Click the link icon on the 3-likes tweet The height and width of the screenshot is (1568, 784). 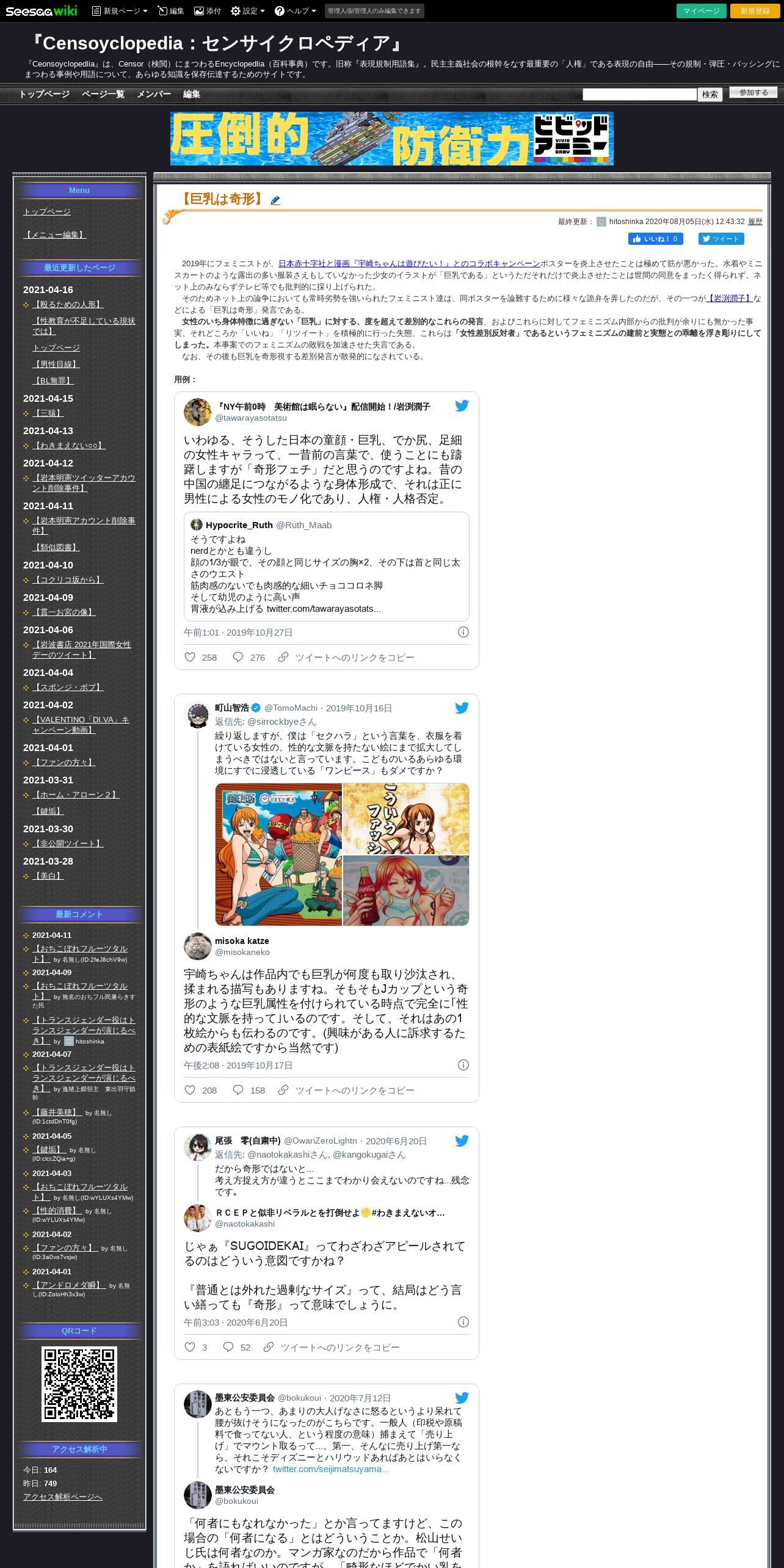coord(269,1347)
